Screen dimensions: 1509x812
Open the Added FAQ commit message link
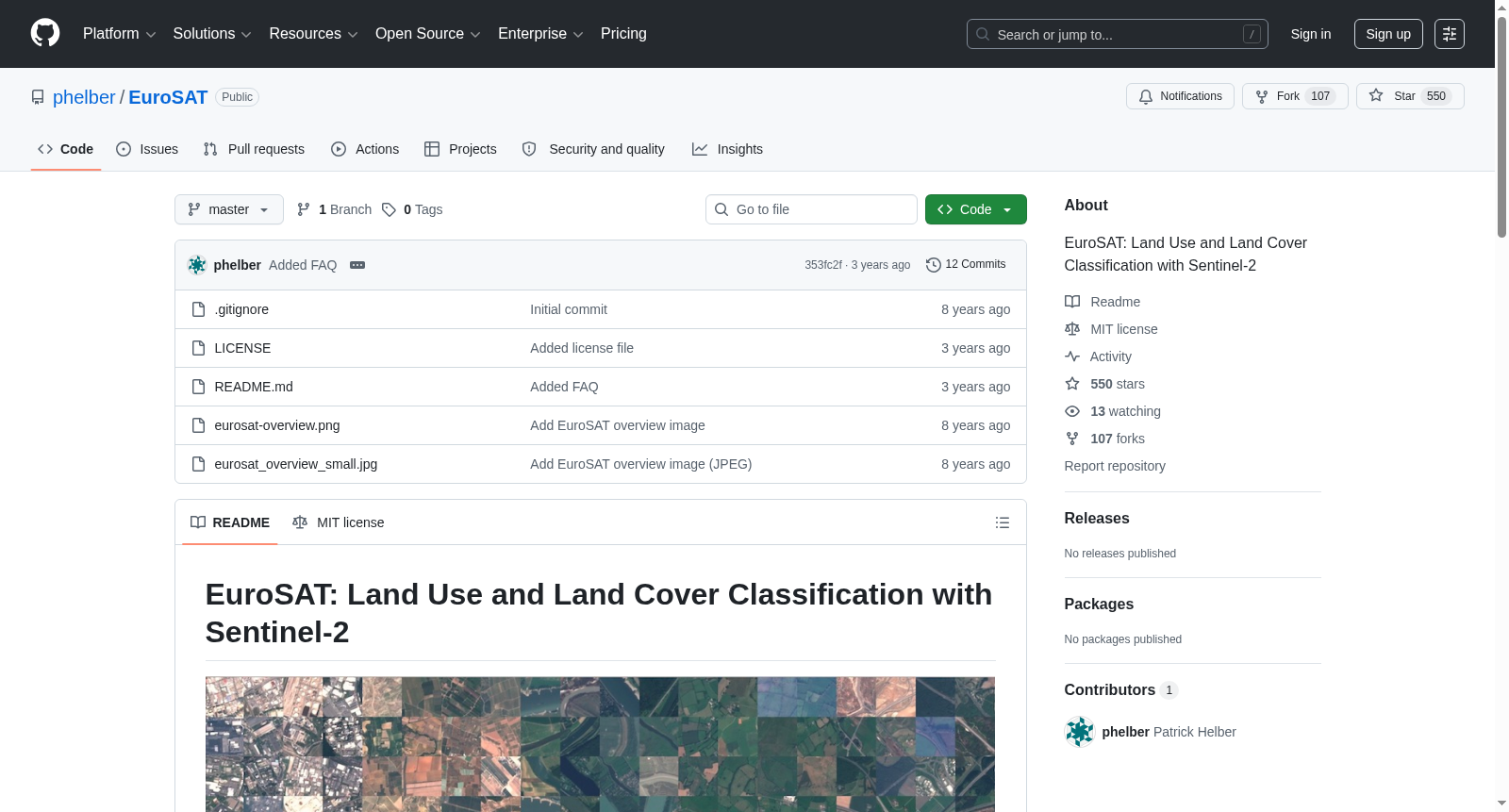point(303,265)
